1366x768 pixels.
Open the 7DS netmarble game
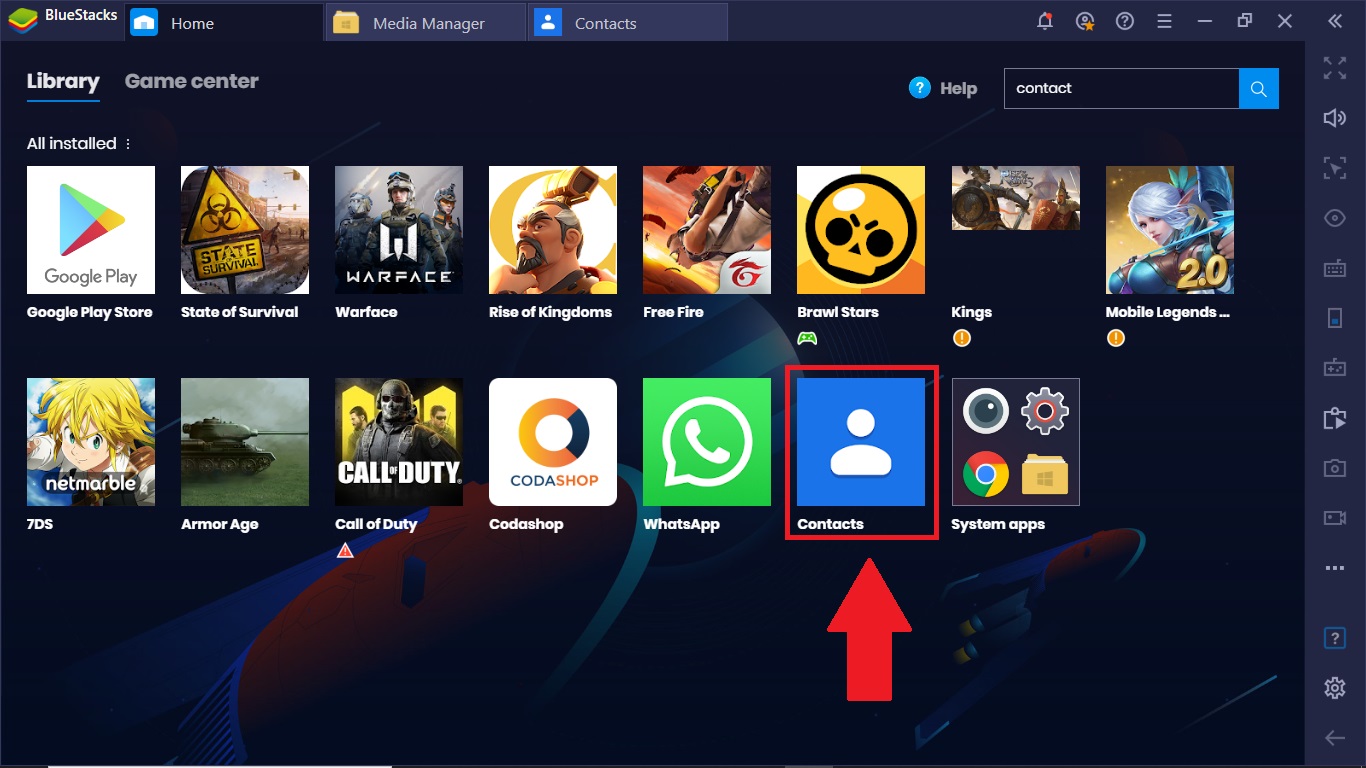(x=91, y=442)
